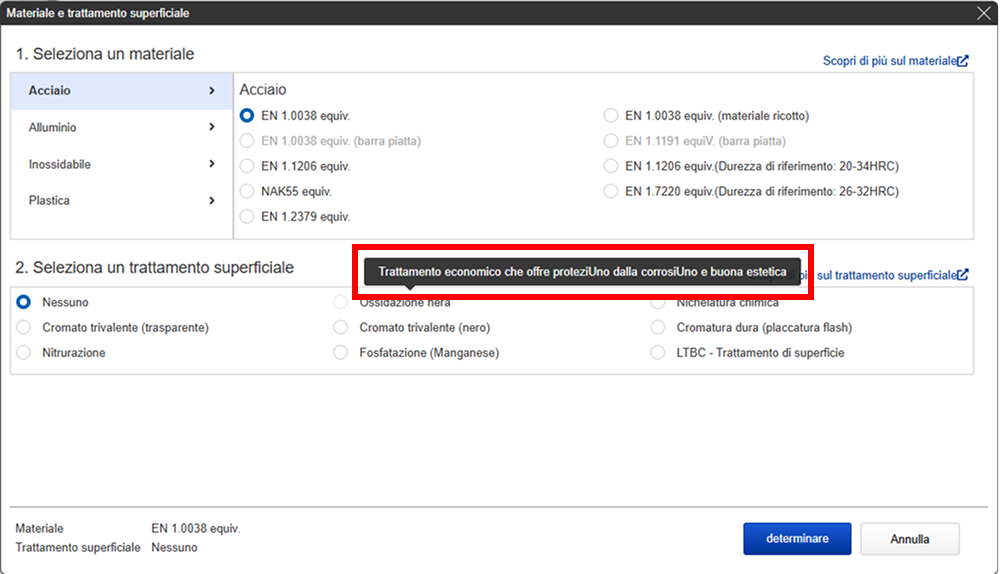Click the chevron arrow next to Plastica
The width and height of the screenshot is (1000, 574).
[212, 200]
